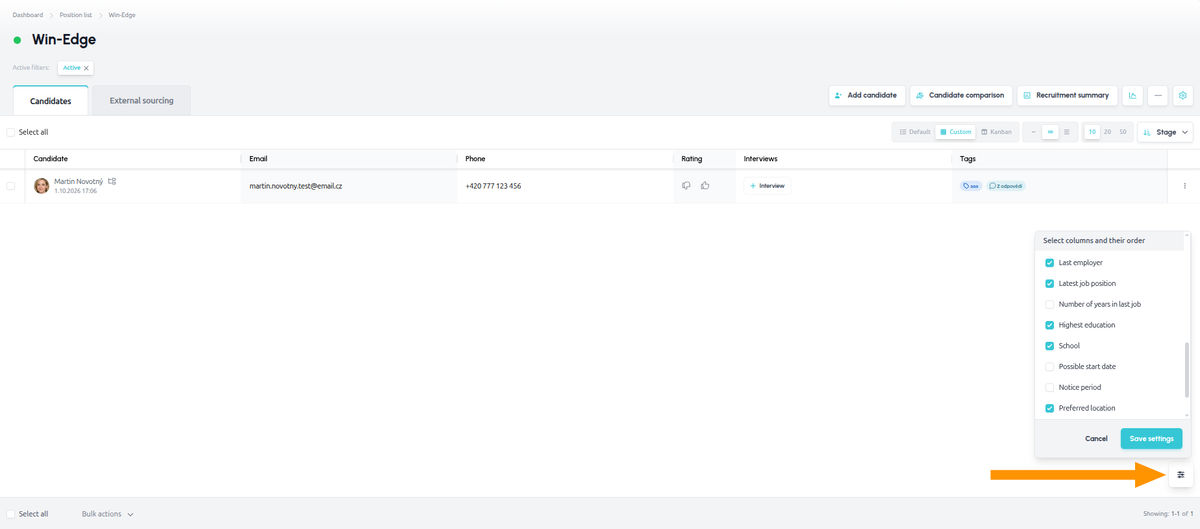Click the Email column header
The width and height of the screenshot is (1200, 529).
258,158
